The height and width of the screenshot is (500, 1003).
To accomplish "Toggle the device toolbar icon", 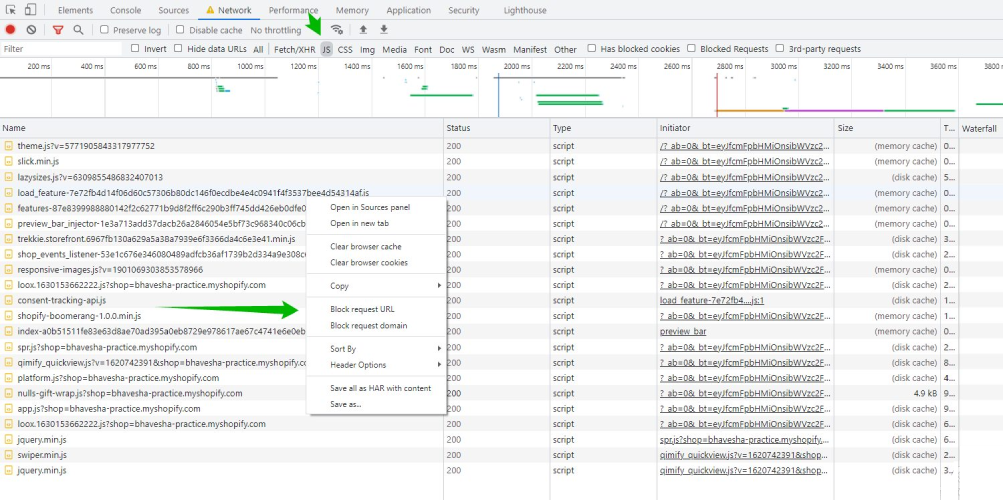I will pos(30,10).
